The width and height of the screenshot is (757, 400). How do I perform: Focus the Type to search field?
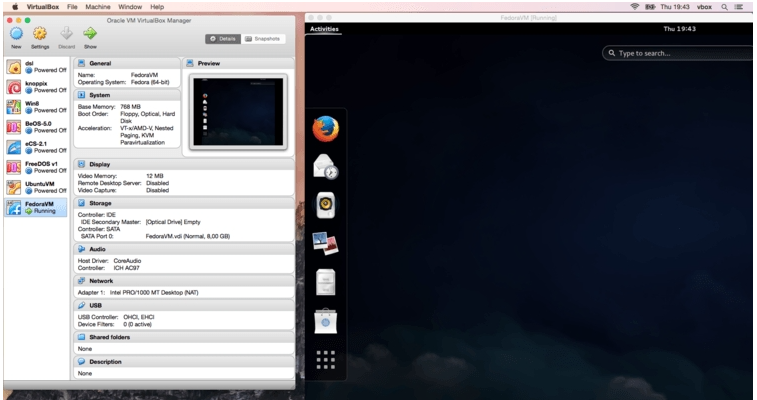(677, 53)
